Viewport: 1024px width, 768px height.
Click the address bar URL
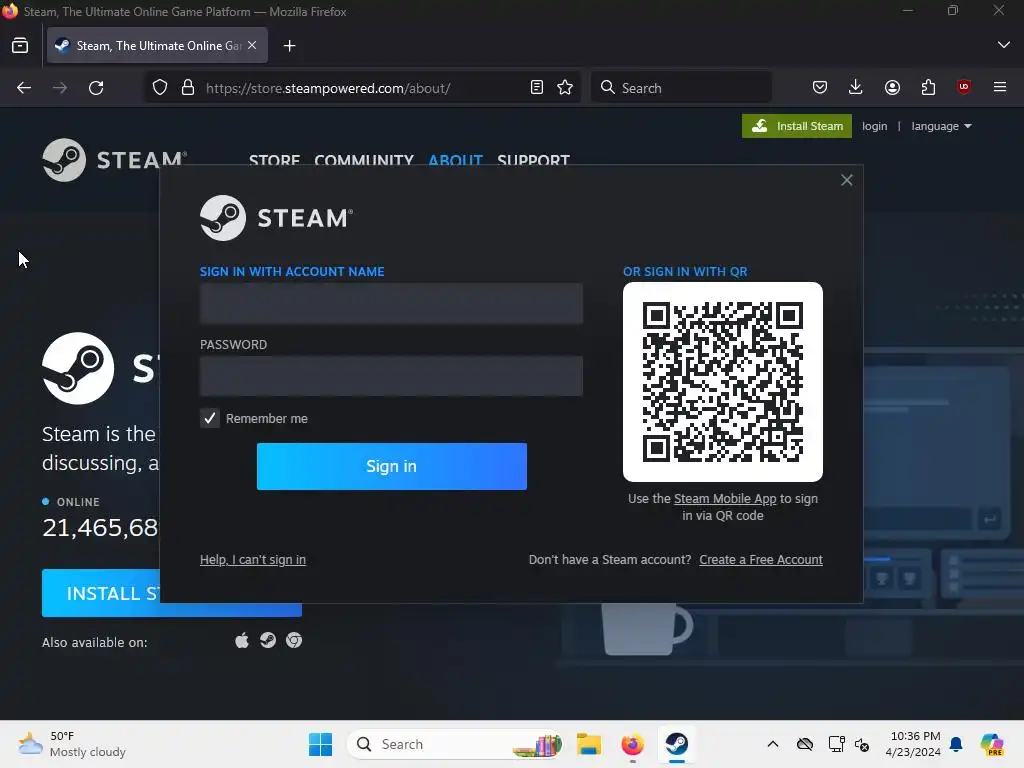[328, 88]
